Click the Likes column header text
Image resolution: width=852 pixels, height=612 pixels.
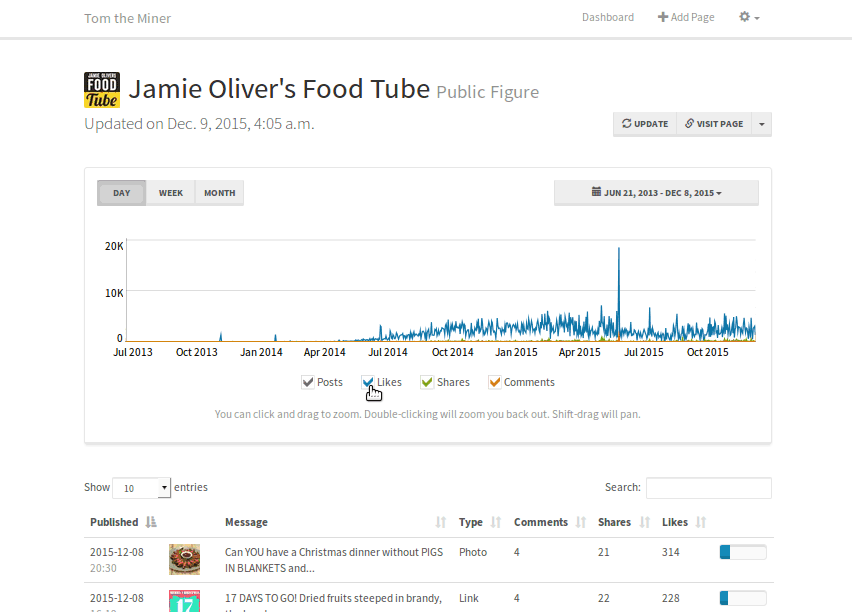click(675, 522)
